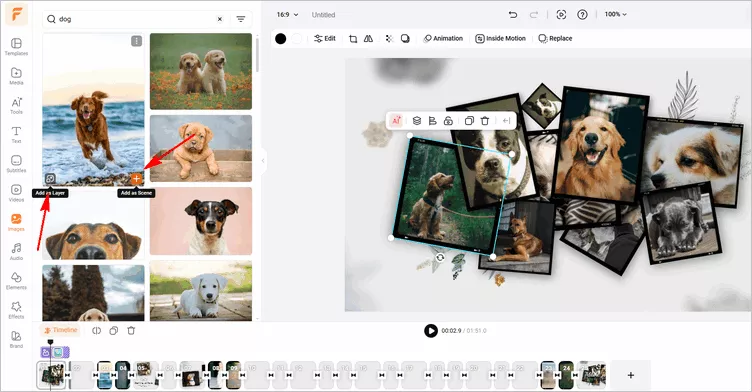Collapse the left image panel
The width and height of the screenshot is (752, 392).
tap(263, 161)
